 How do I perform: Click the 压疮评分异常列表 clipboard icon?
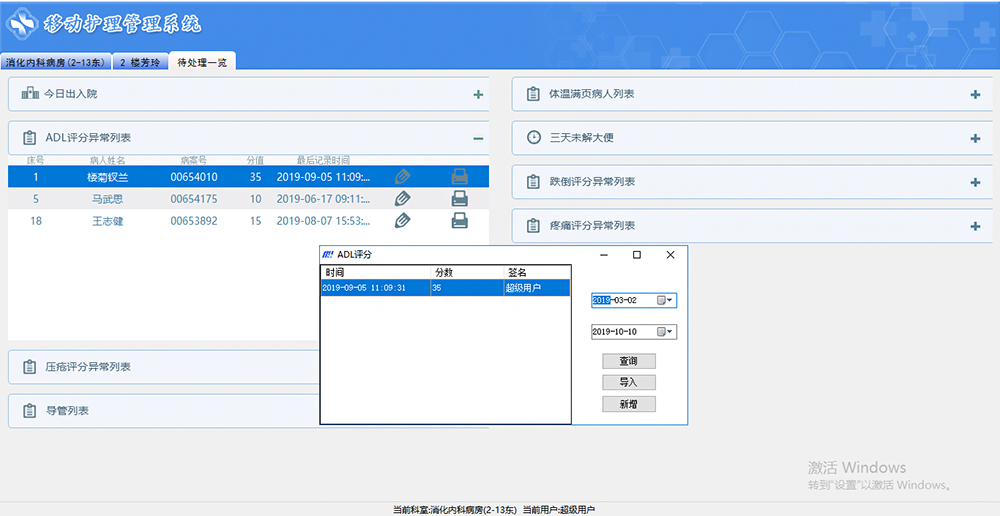[29, 367]
